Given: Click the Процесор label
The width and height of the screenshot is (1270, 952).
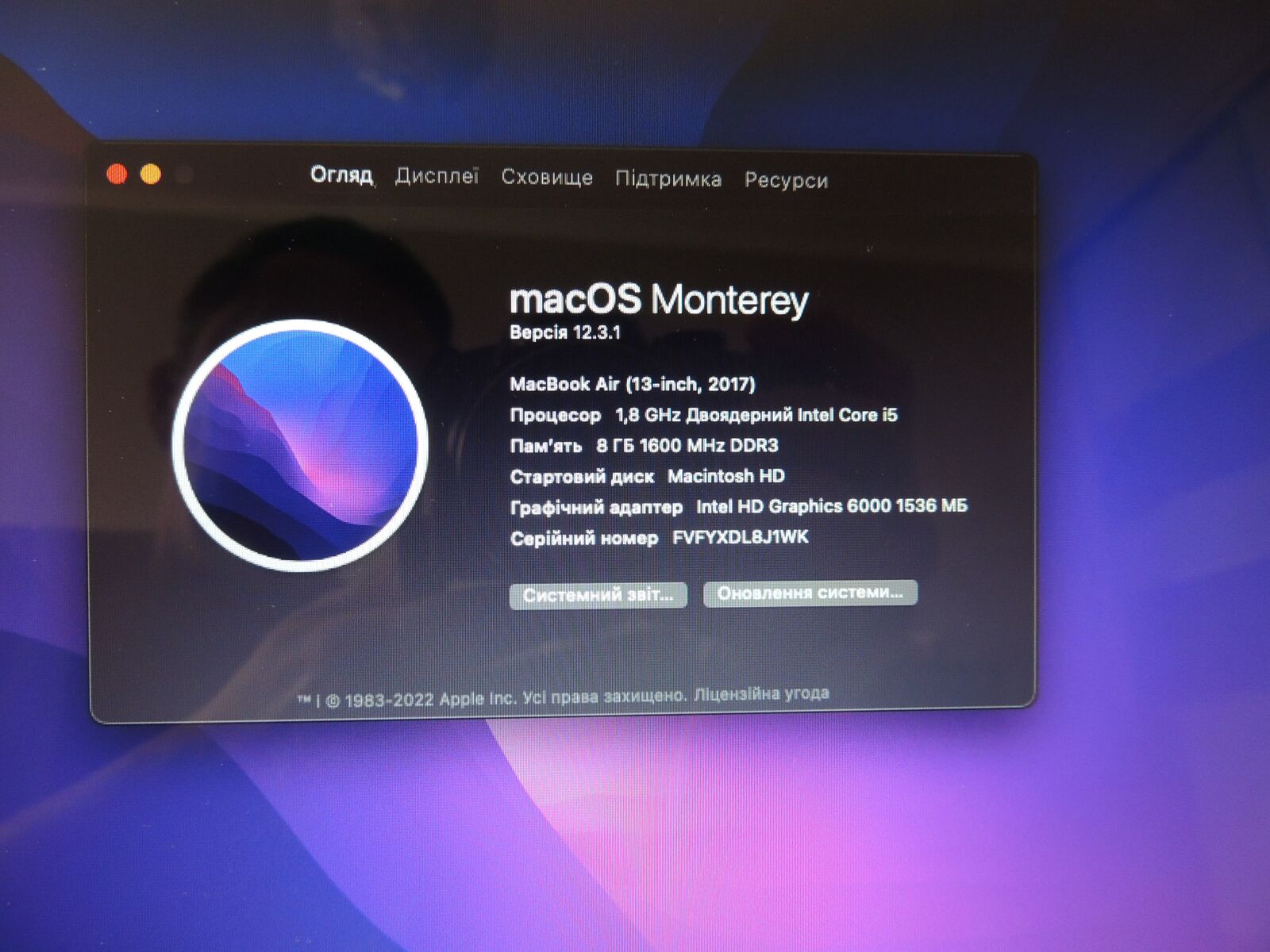Looking at the screenshot, I should point(555,416).
